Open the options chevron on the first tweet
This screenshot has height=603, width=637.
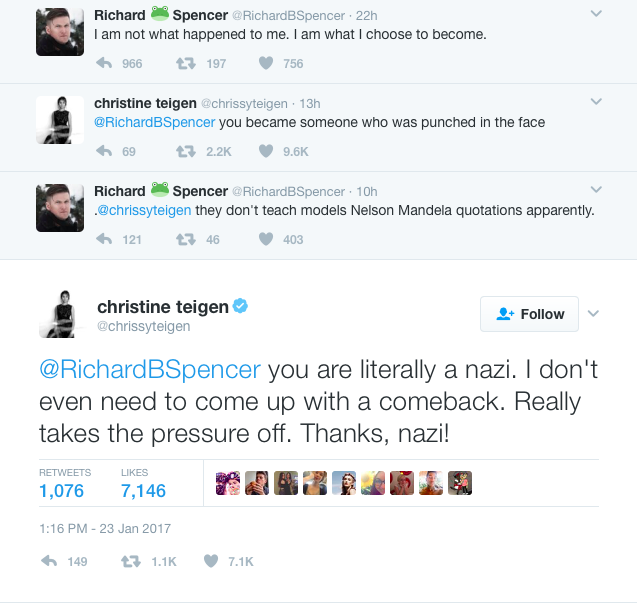(596, 14)
